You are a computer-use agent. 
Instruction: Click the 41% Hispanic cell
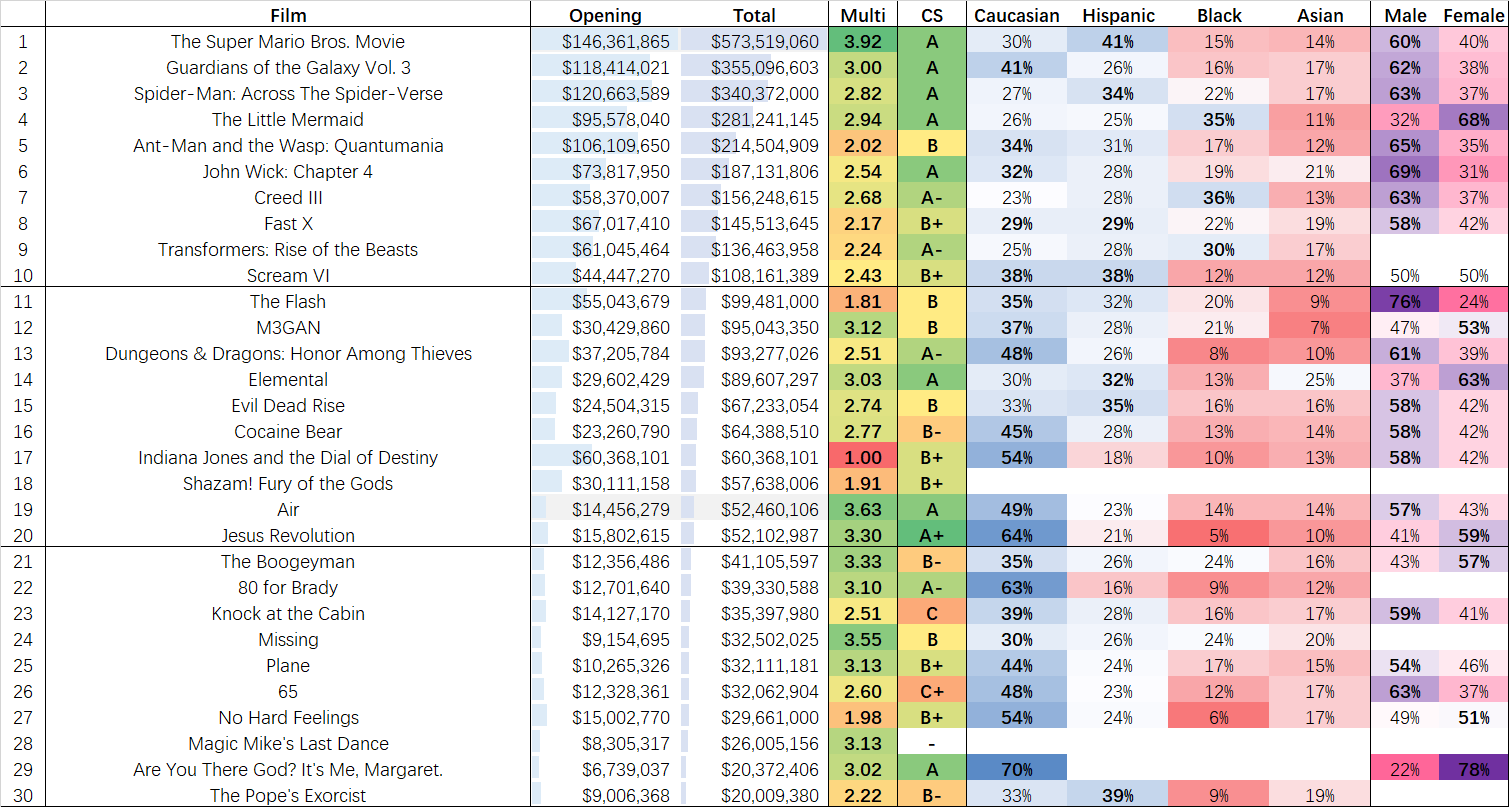pyautogui.click(x=1118, y=42)
